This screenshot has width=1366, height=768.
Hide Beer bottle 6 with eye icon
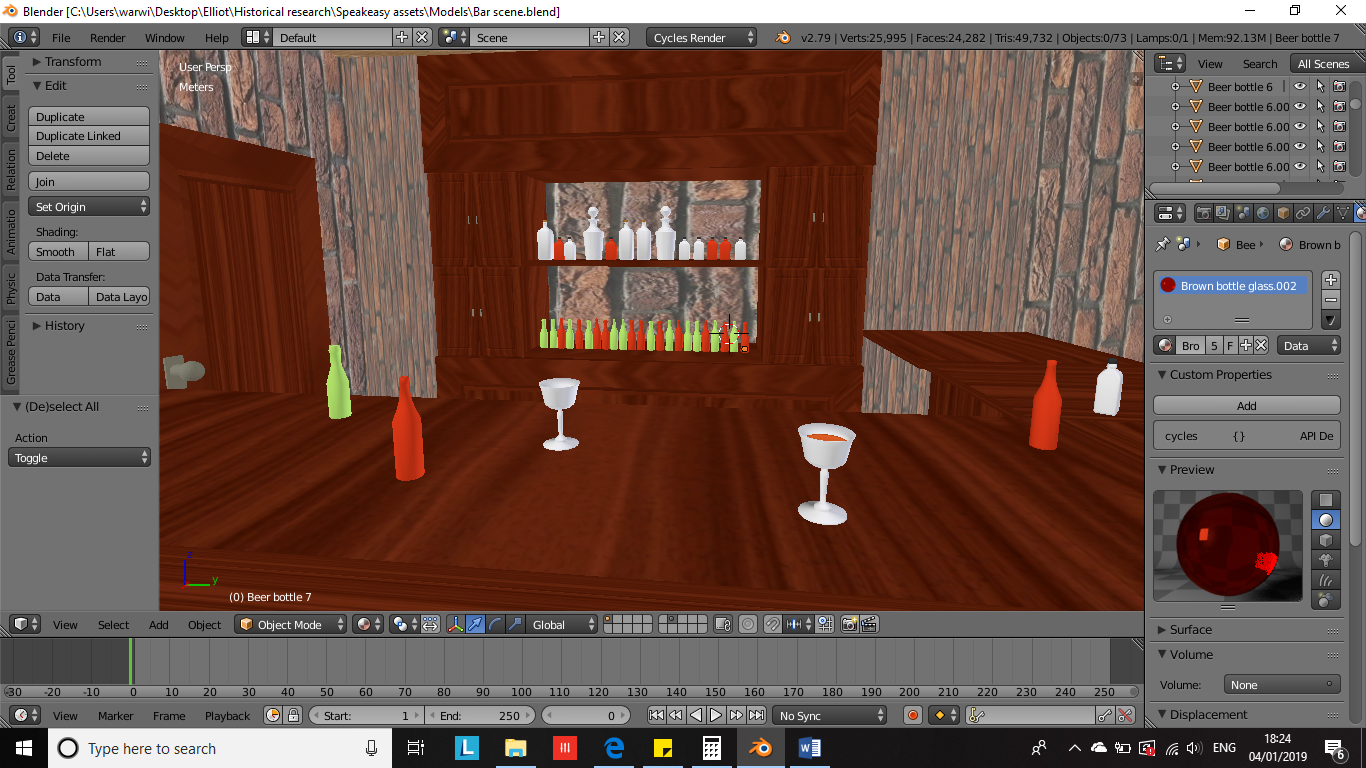coord(1300,87)
